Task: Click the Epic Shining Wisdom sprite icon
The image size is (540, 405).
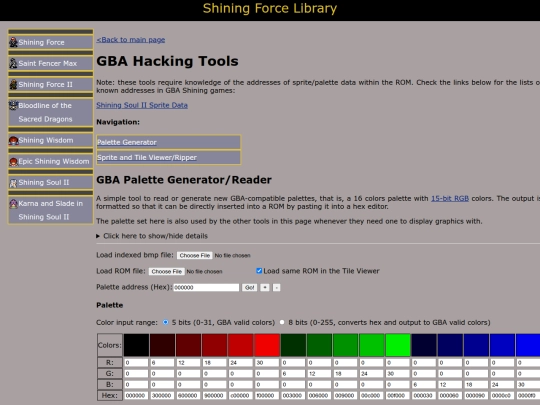Action: [13, 161]
